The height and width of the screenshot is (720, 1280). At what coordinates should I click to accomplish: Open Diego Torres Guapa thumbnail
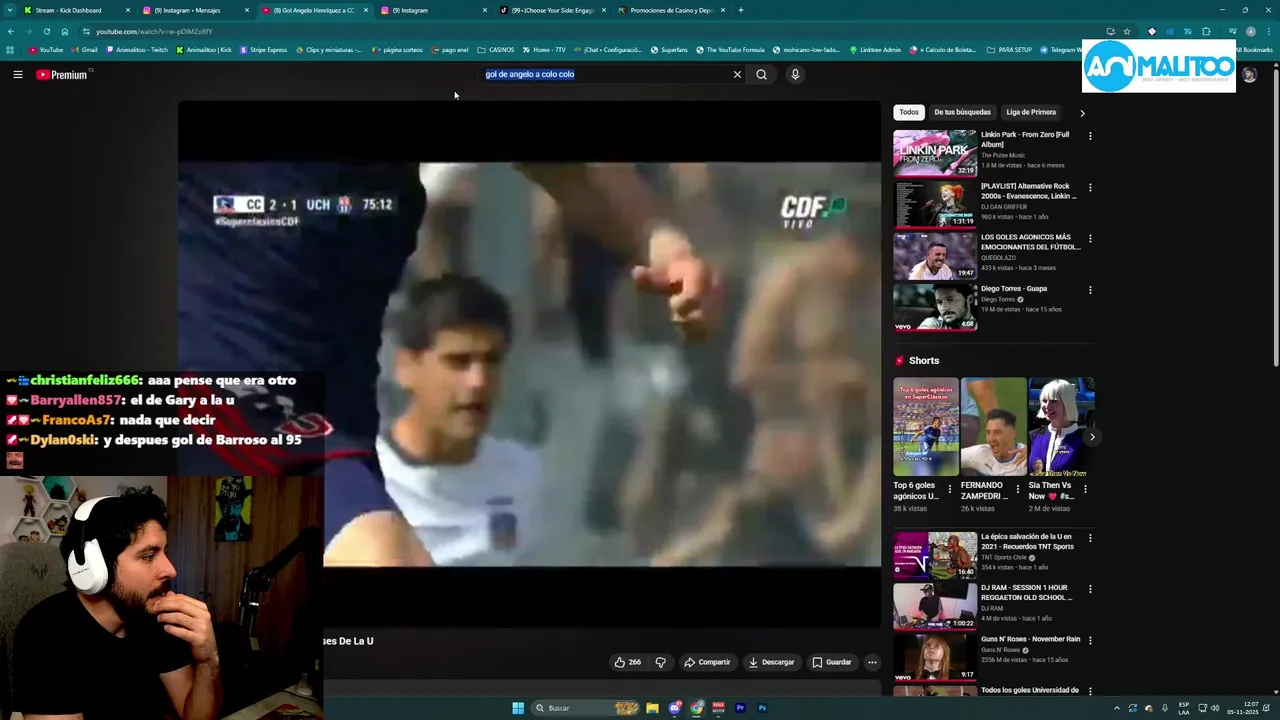(935, 307)
